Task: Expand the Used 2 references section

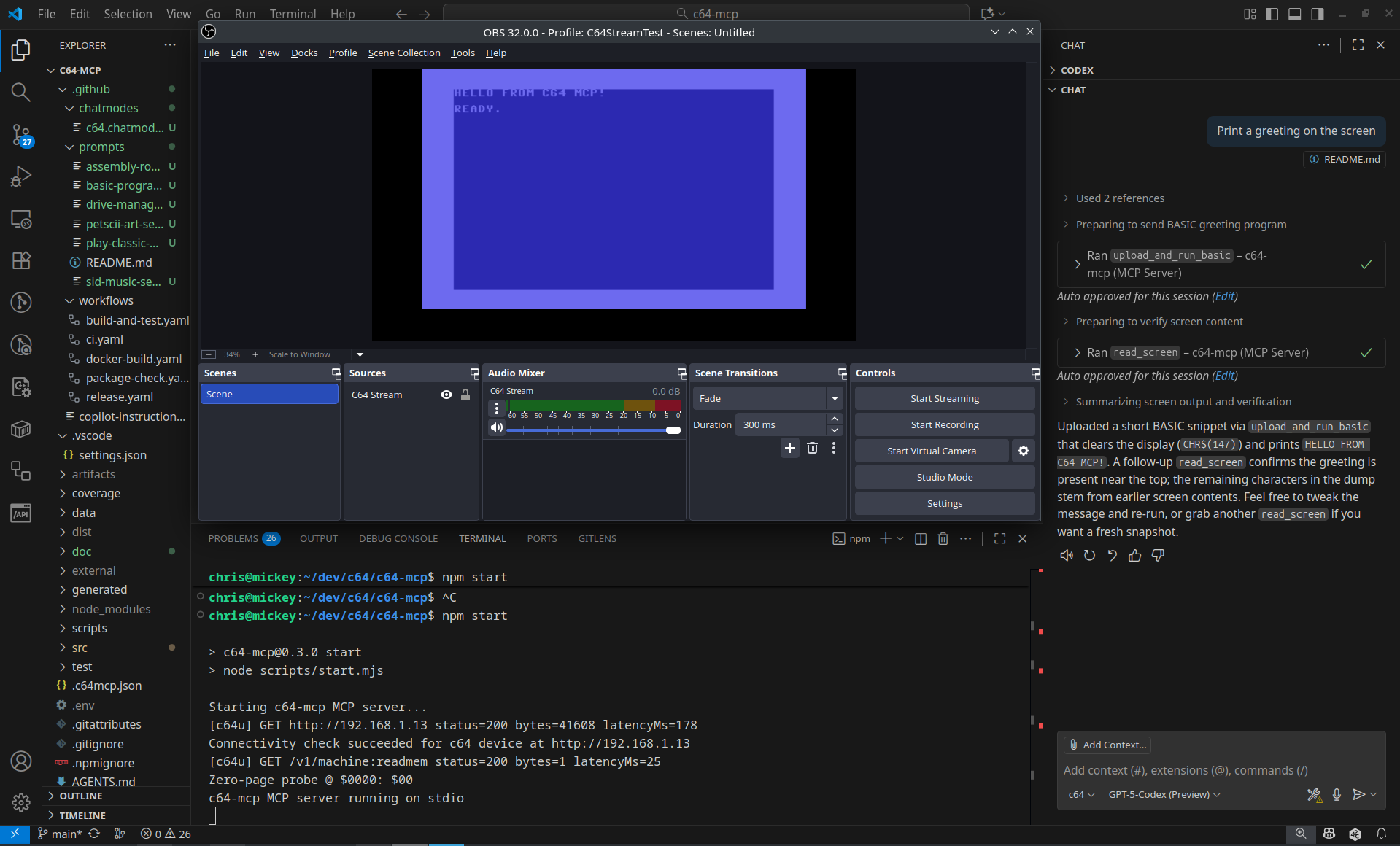Action: point(1120,198)
